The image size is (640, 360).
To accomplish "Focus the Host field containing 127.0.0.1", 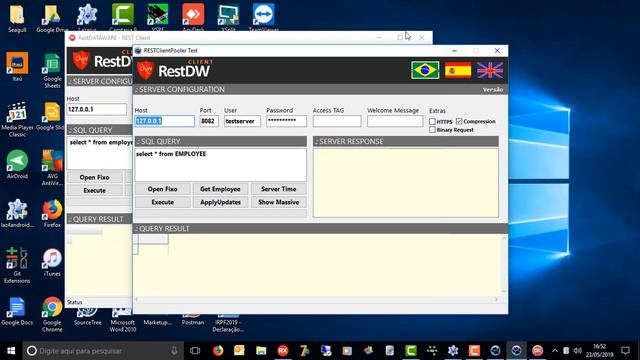I will tap(164, 121).
